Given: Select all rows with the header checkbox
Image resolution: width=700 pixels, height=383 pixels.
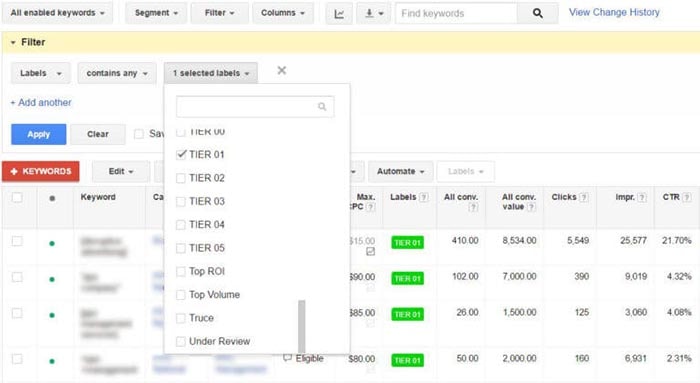Looking at the screenshot, I should (17, 197).
